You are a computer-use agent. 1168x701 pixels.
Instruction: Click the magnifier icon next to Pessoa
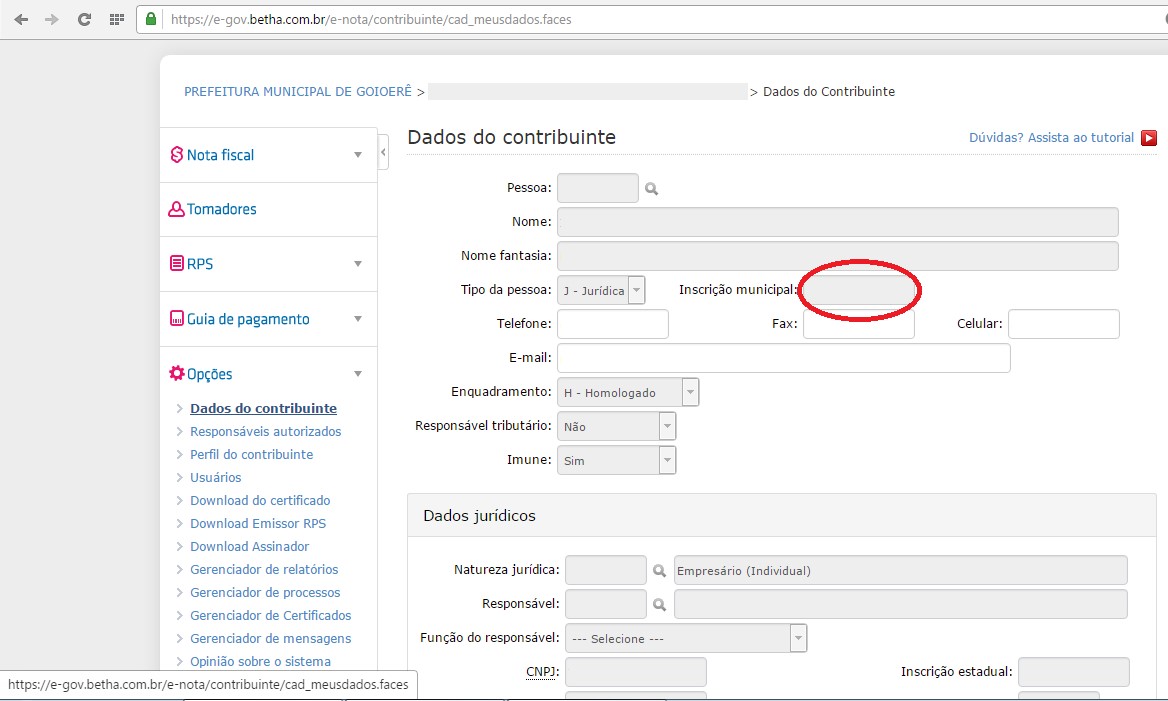click(652, 188)
